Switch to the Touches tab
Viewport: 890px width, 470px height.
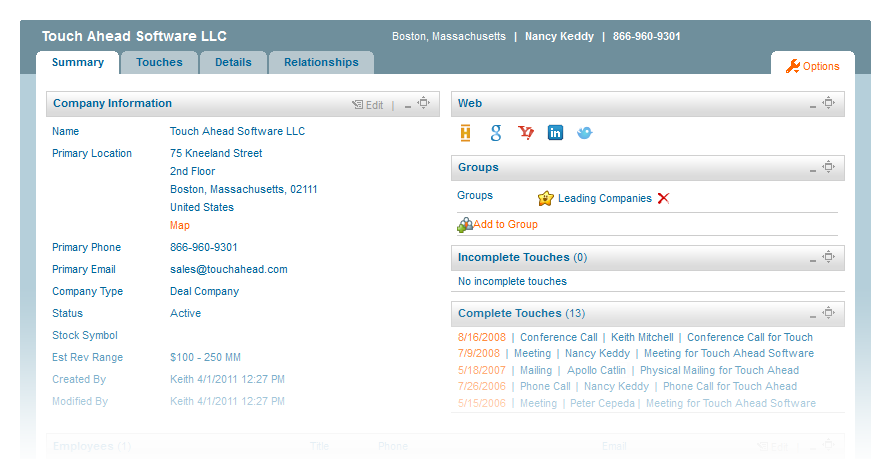pyautogui.click(x=159, y=62)
